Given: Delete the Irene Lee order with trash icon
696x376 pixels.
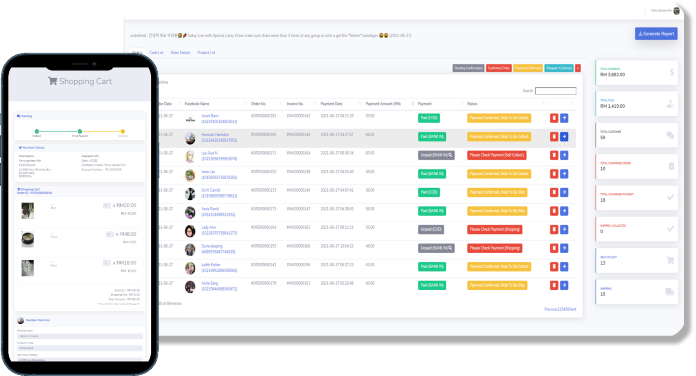Looking at the screenshot, I should (554, 174).
